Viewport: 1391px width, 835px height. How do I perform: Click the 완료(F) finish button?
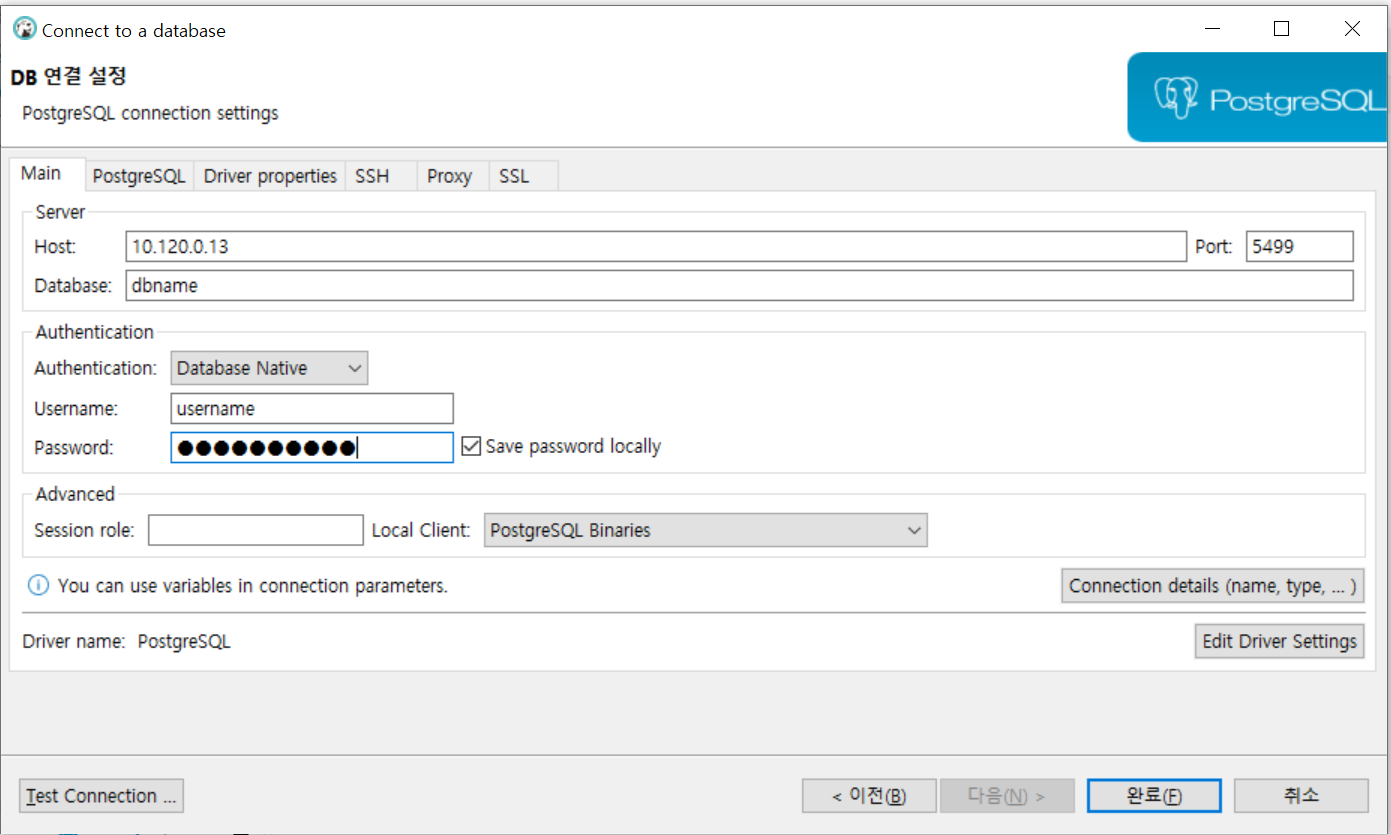click(x=1154, y=796)
